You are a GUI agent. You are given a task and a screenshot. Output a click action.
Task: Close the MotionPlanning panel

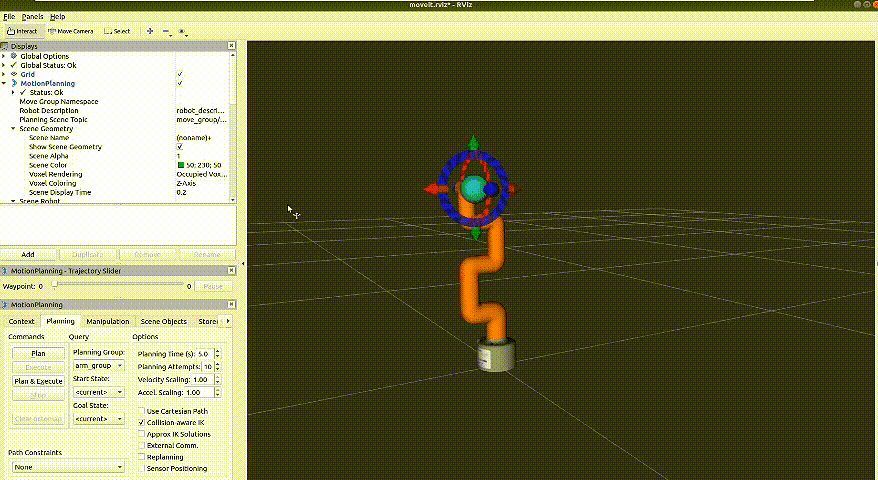click(231, 304)
